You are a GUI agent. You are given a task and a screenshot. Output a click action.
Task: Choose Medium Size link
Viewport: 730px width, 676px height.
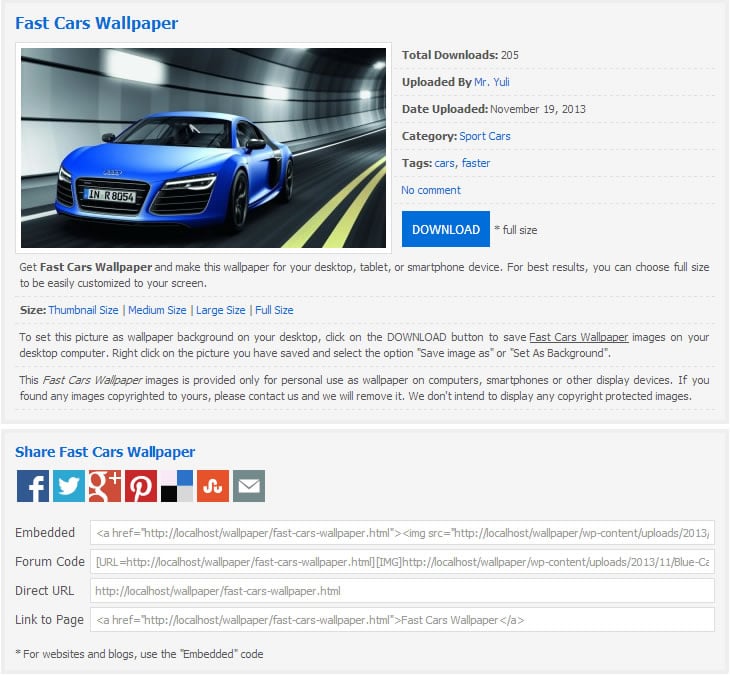[x=157, y=310]
